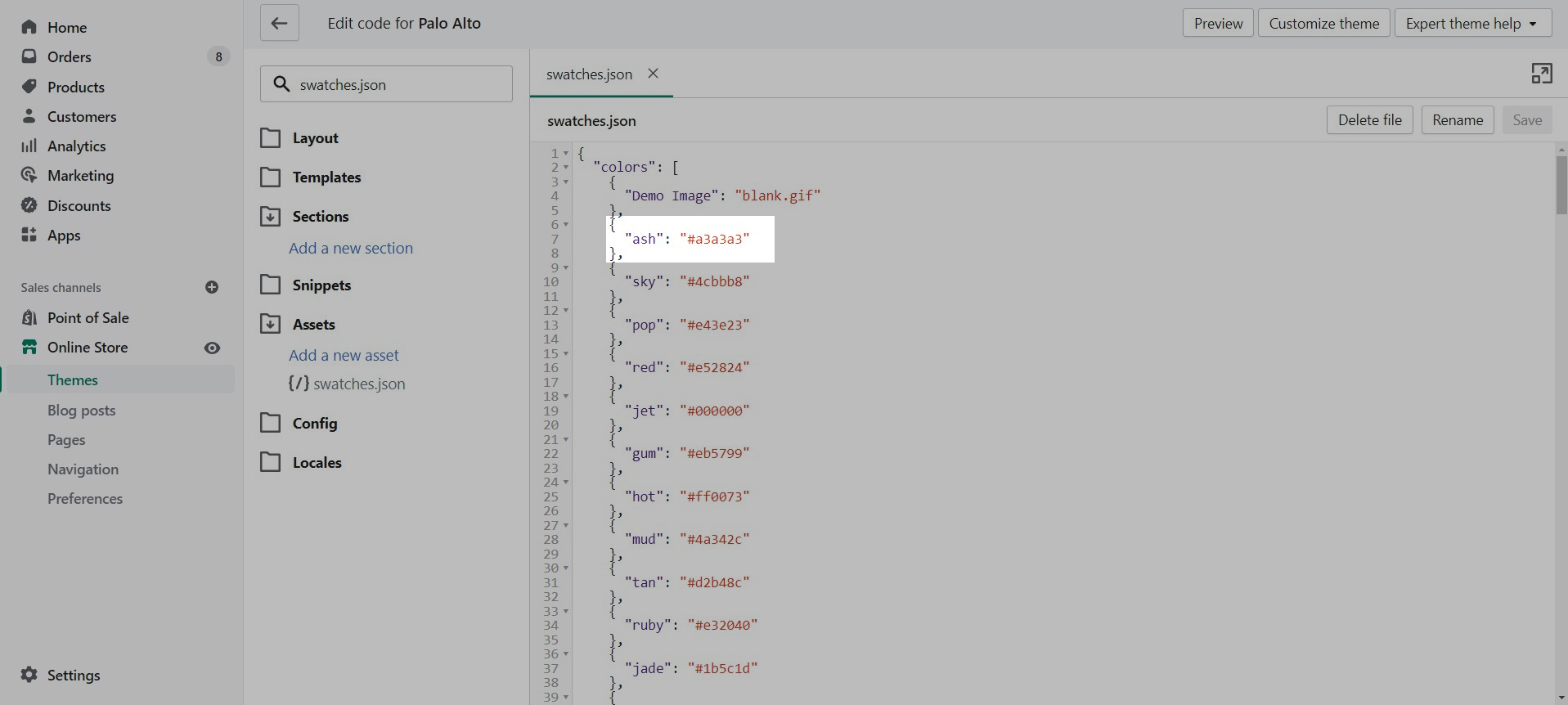Click the back arrow icon

(x=279, y=24)
